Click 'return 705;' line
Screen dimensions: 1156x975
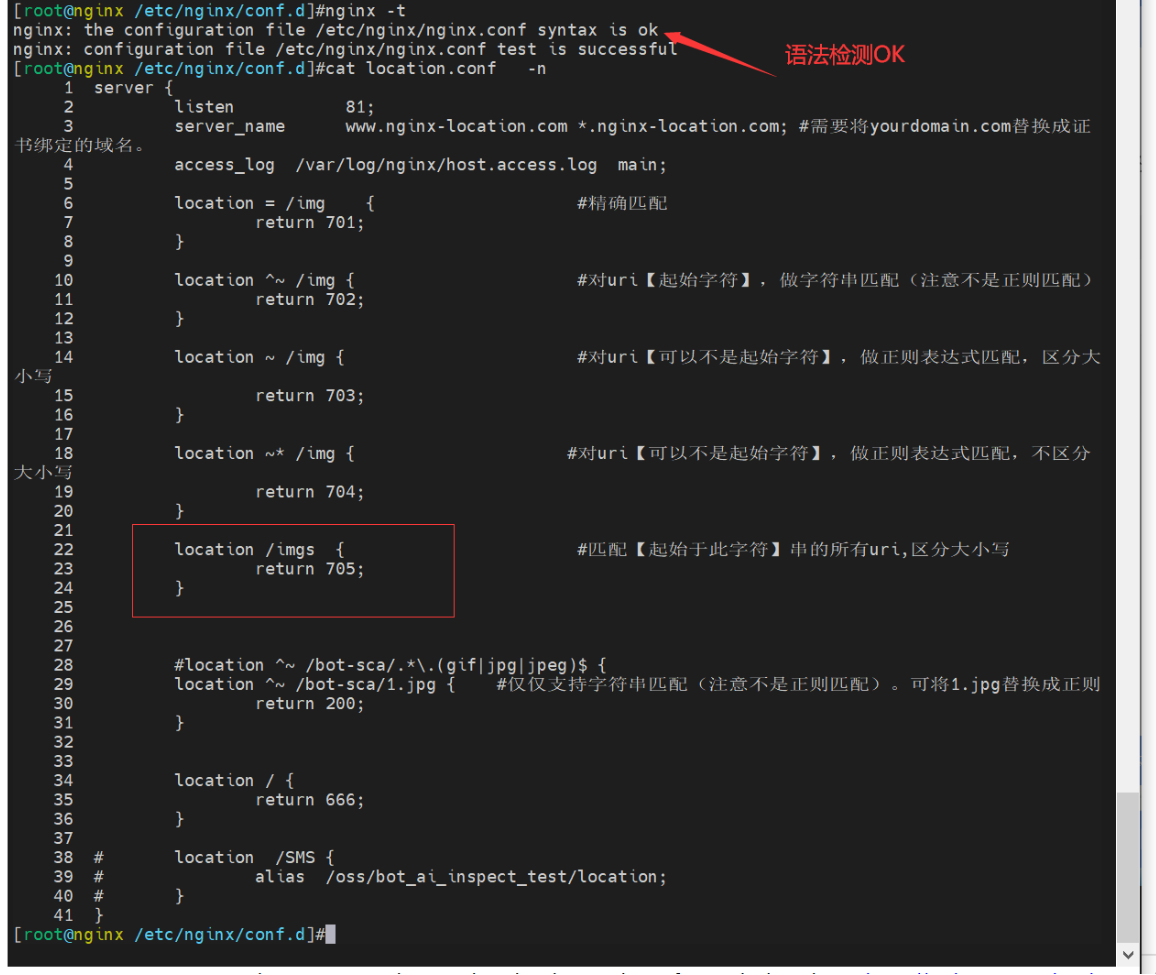(x=310, y=569)
